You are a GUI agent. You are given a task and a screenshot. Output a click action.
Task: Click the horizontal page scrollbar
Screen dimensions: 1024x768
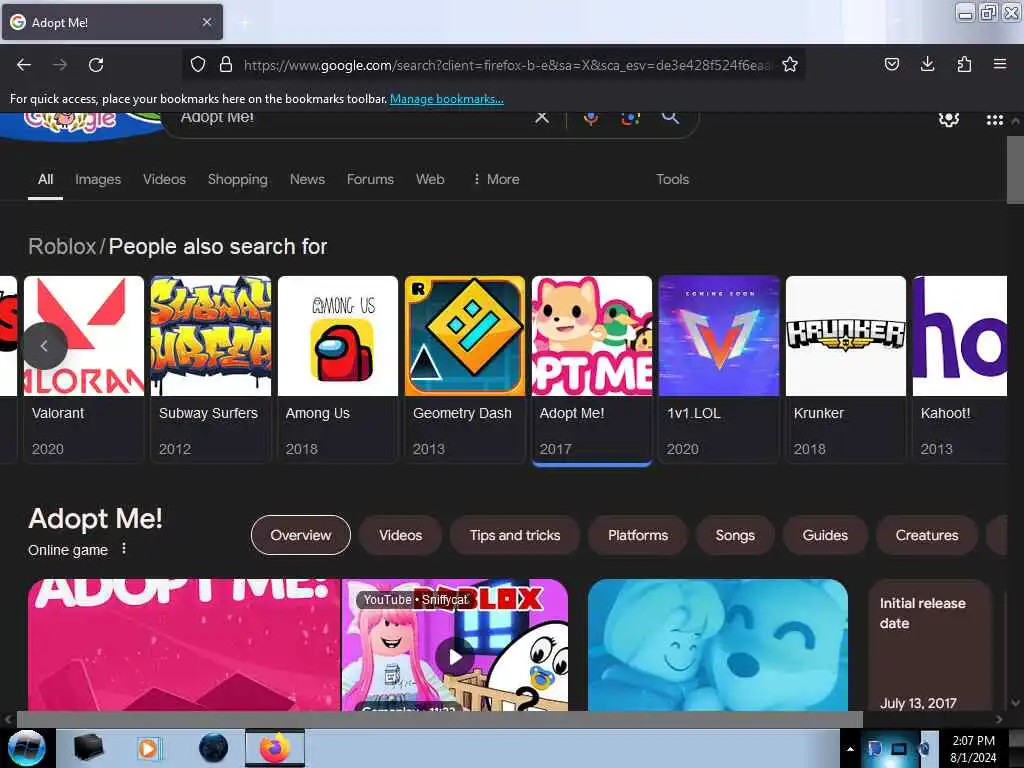439,719
